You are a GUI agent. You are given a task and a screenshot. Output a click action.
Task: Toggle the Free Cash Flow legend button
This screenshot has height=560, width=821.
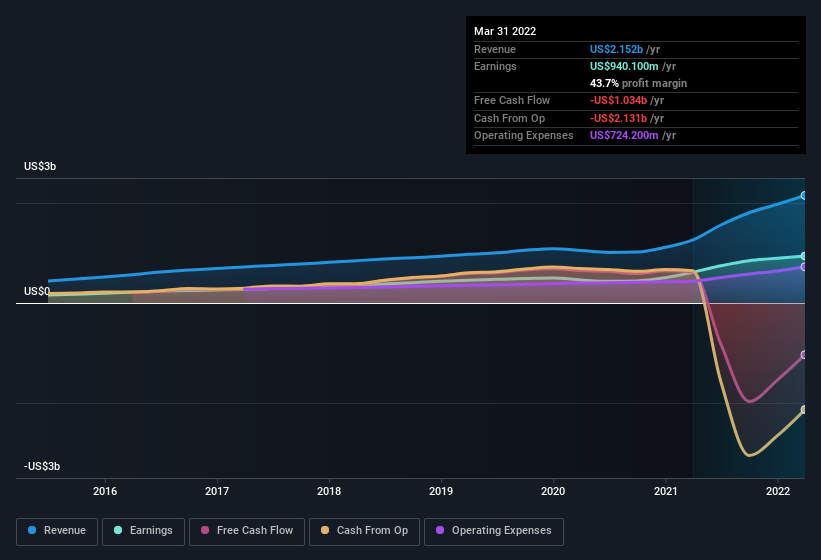coord(247,532)
